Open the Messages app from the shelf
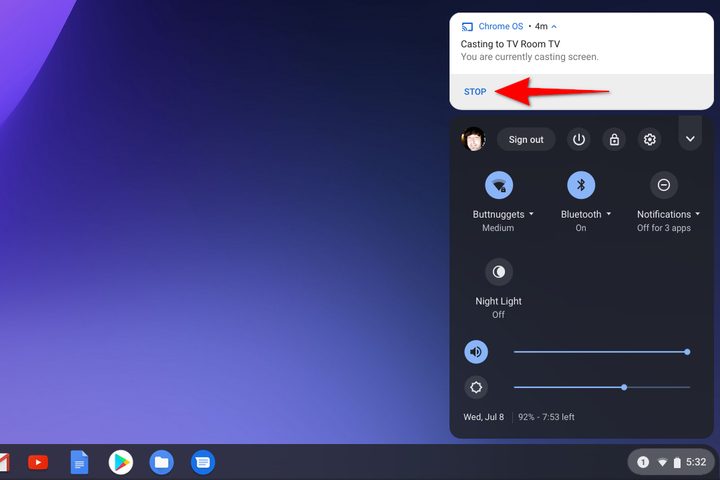The height and width of the screenshot is (480, 720). pyautogui.click(x=202, y=462)
